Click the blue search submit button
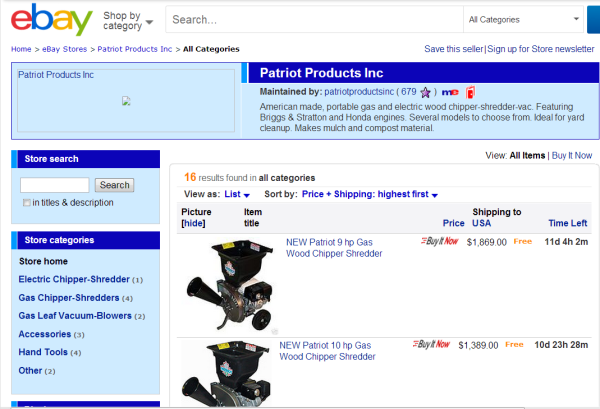The width and height of the screenshot is (600, 409). [593, 20]
